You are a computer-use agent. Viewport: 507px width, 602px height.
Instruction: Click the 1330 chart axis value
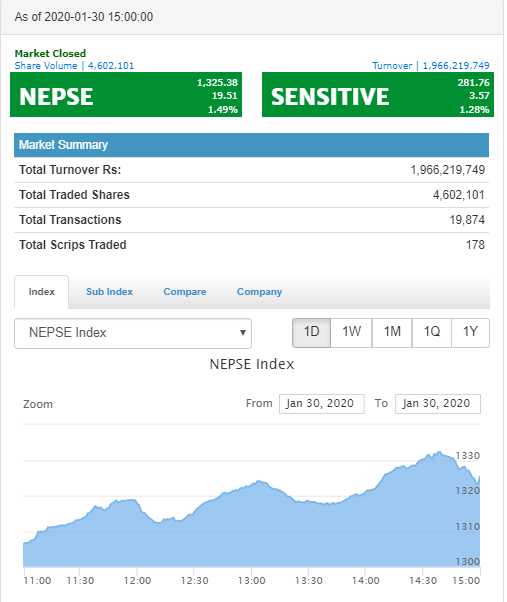tap(467, 456)
